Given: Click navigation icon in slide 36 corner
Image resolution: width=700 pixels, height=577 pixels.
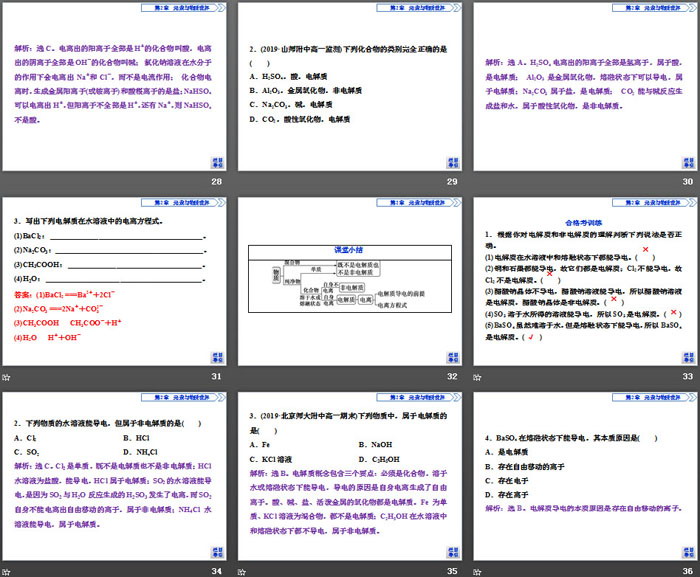Looking at the screenshot, I should point(688,552).
